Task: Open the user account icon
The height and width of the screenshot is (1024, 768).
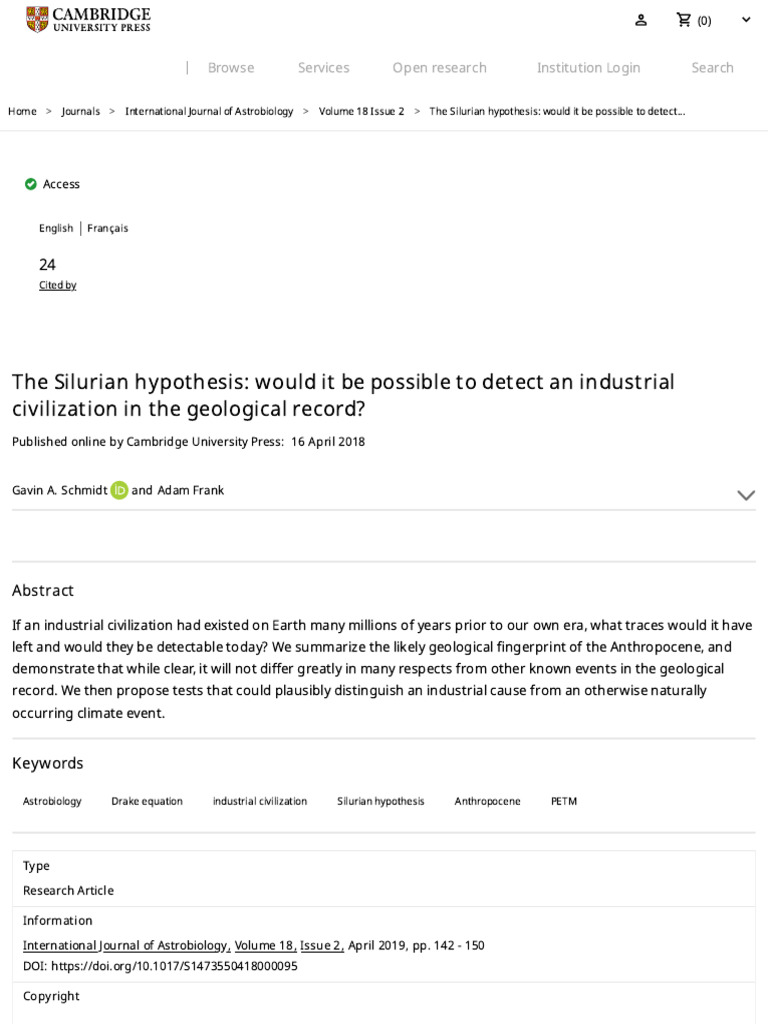Action: pos(641,20)
